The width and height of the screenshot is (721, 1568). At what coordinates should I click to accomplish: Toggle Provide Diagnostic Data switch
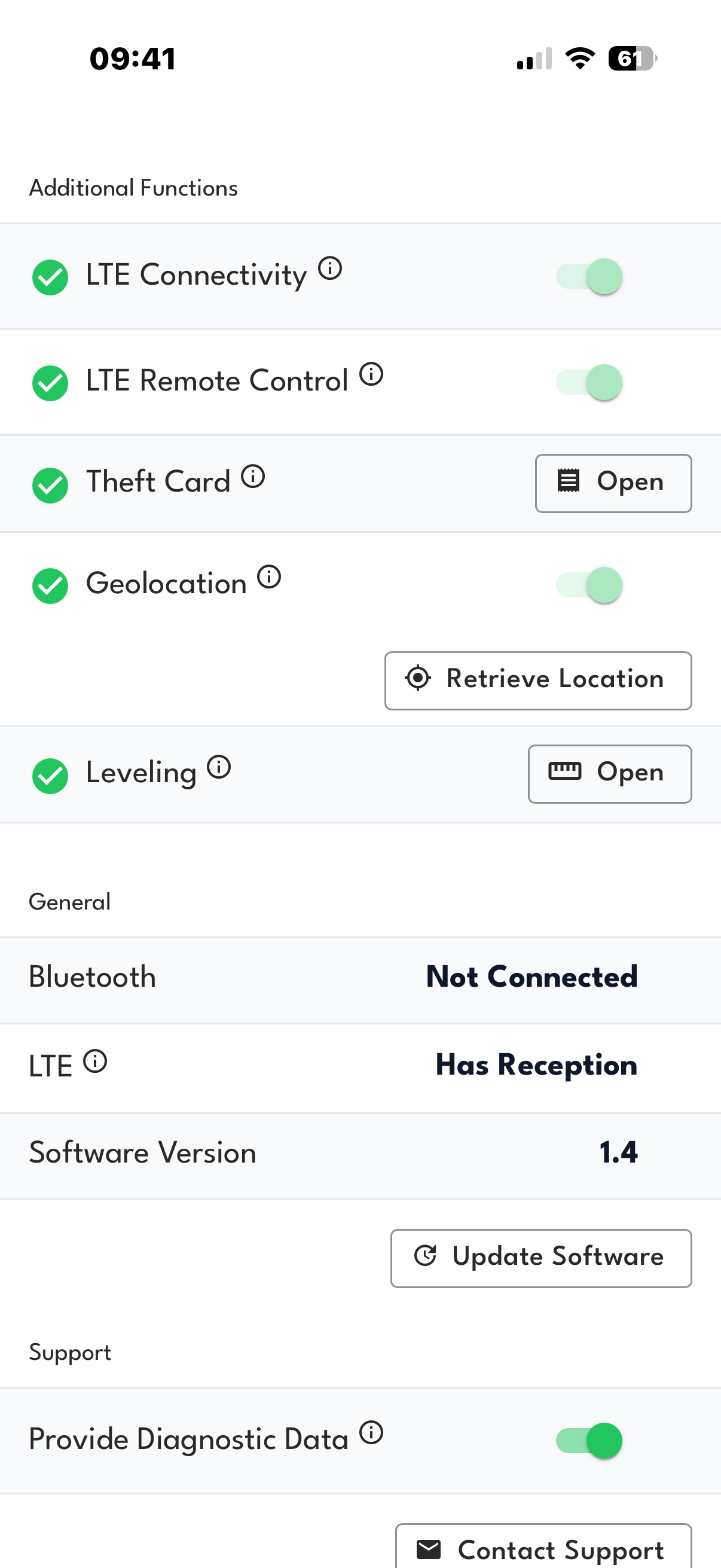pos(589,1441)
